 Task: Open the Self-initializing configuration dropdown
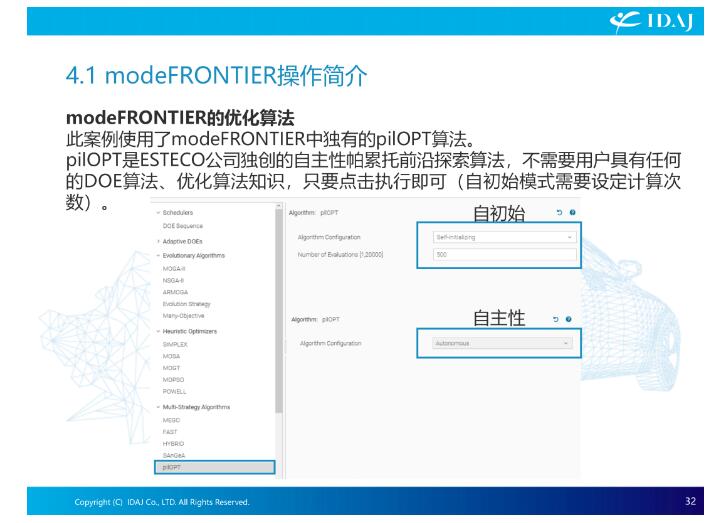pyautogui.click(x=504, y=237)
